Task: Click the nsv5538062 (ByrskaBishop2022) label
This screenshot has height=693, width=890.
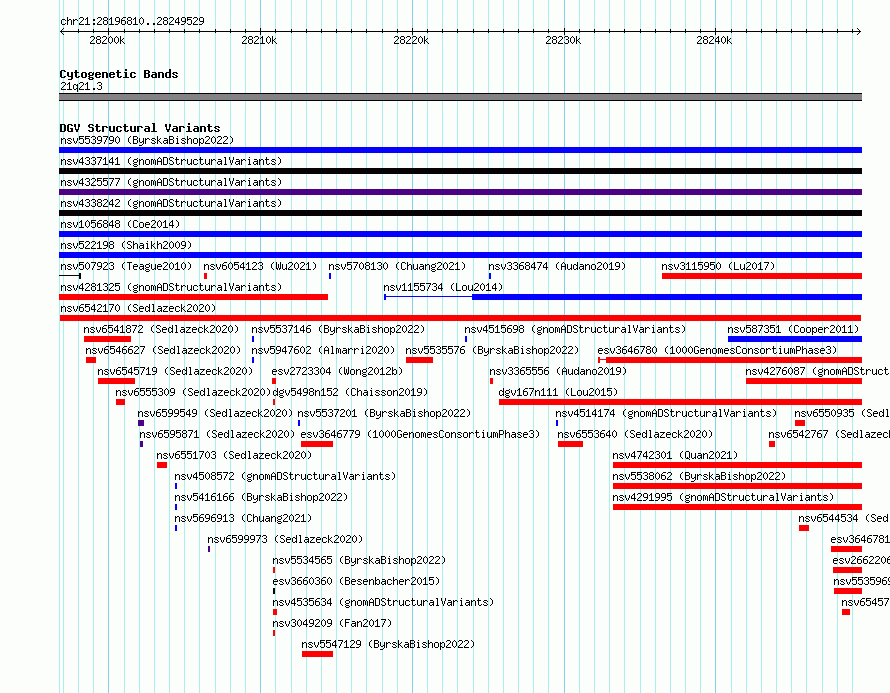Action: pyautogui.click(x=699, y=476)
